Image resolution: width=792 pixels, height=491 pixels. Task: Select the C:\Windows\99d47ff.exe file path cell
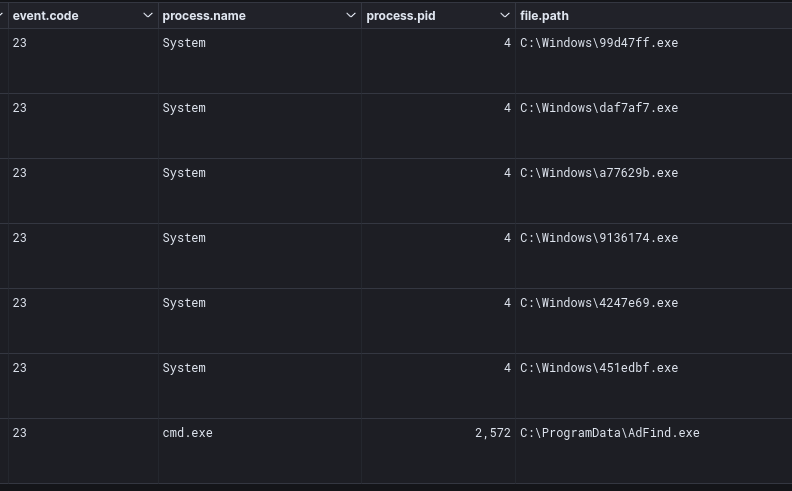point(599,43)
